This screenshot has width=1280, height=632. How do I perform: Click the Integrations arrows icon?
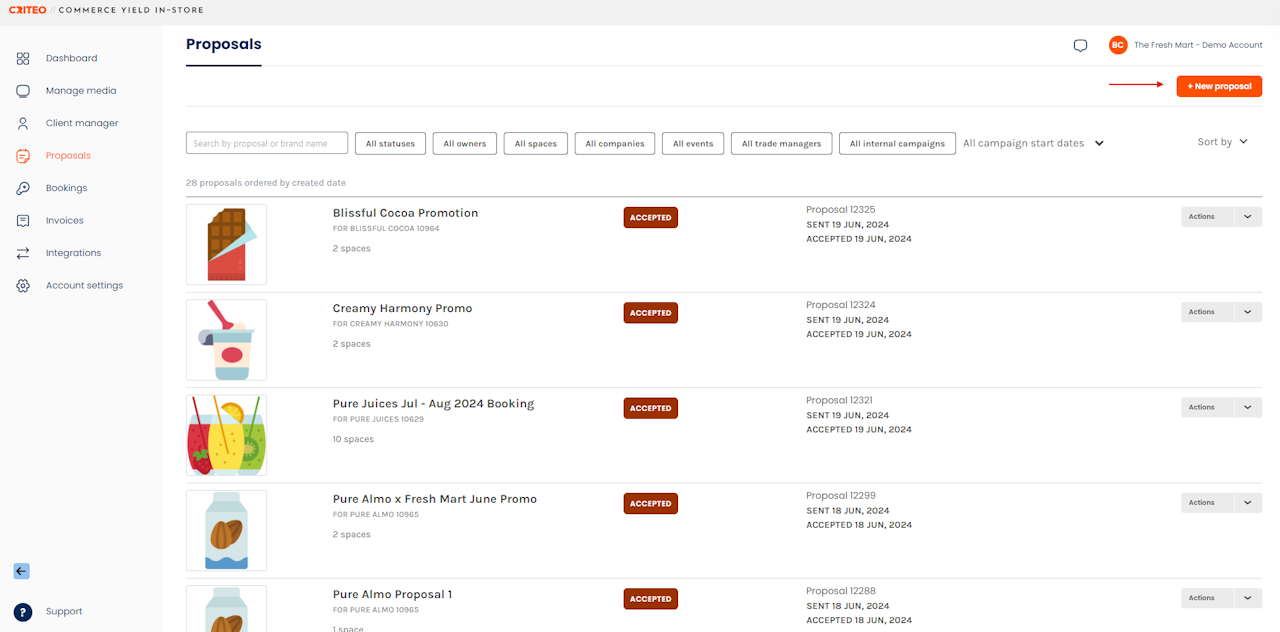click(23, 253)
